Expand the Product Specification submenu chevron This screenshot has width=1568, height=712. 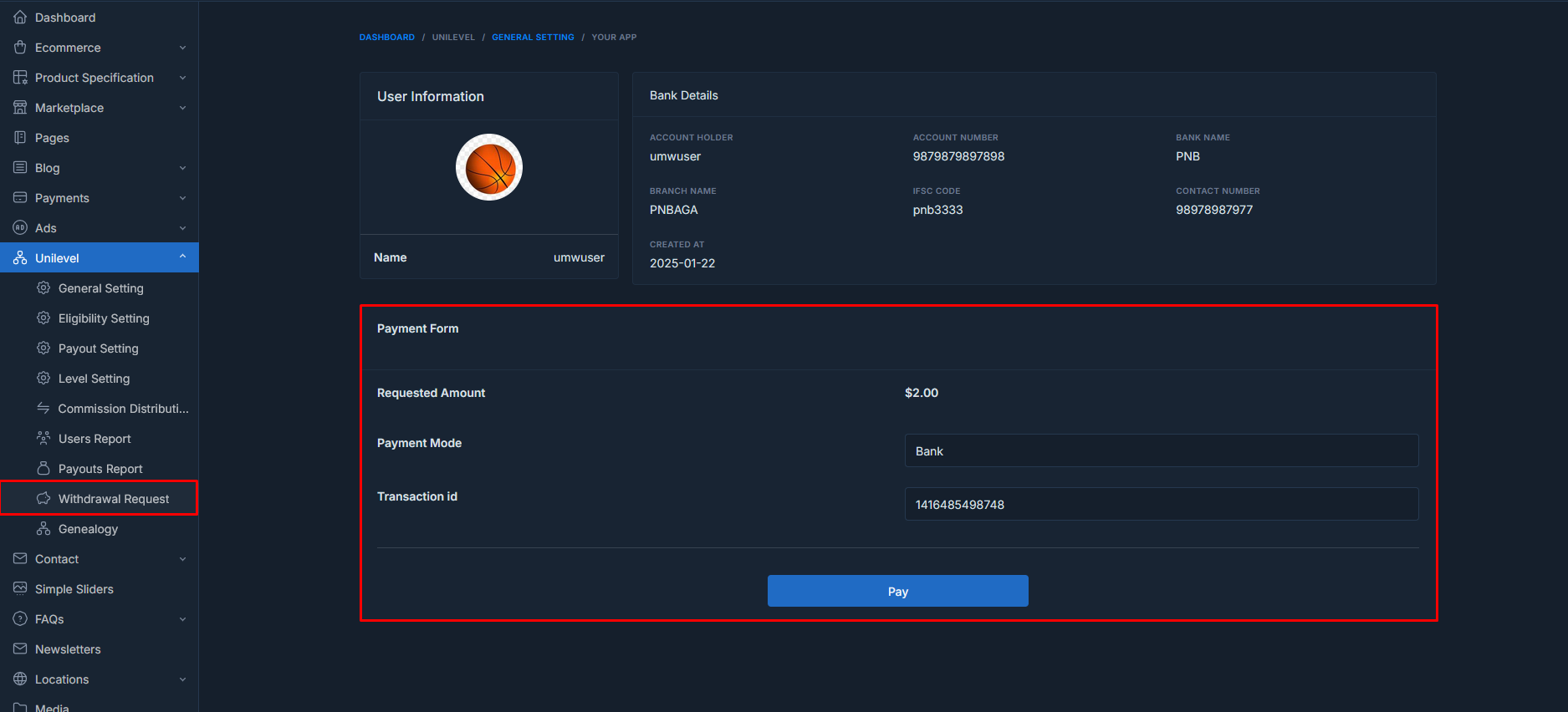click(182, 78)
